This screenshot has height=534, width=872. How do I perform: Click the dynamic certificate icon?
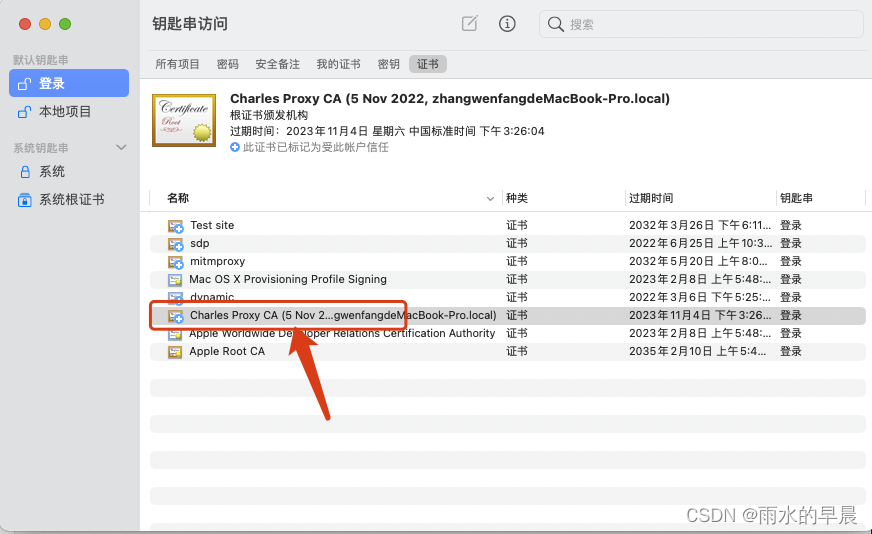[175, 298]
